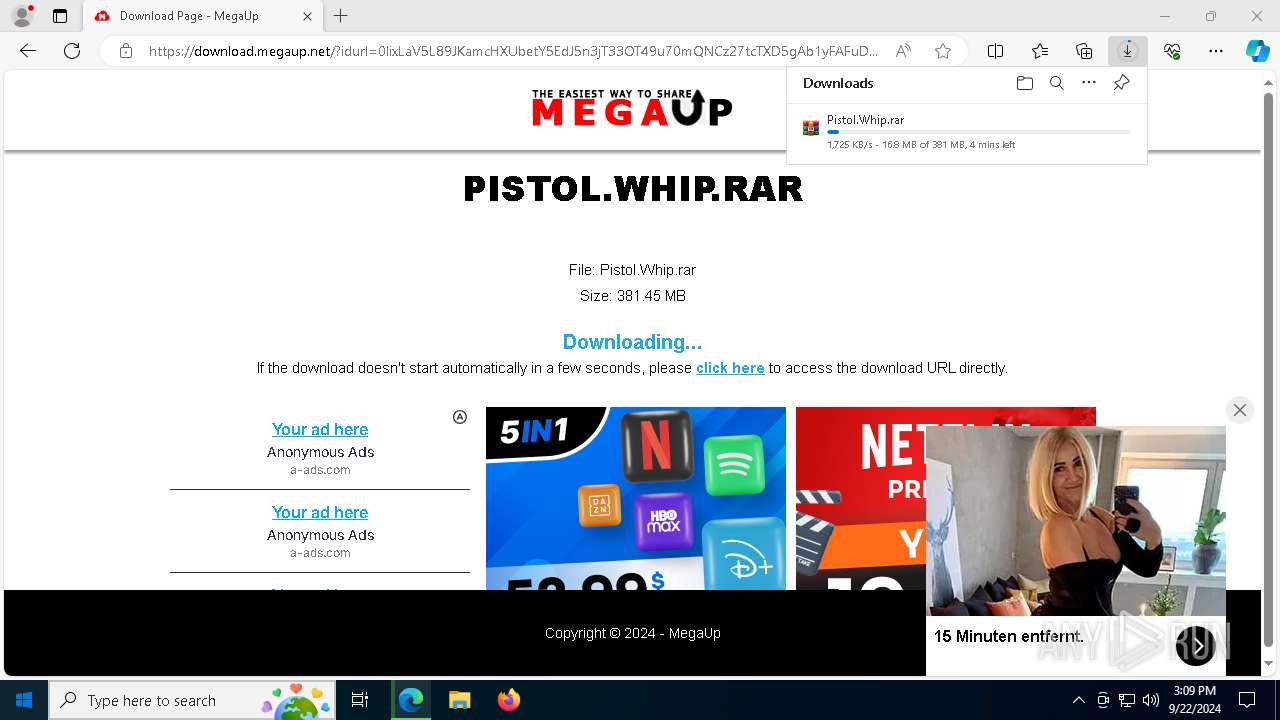
Task: Close the Download Page - MegaUp tab
Action: (x=307, y=16)
